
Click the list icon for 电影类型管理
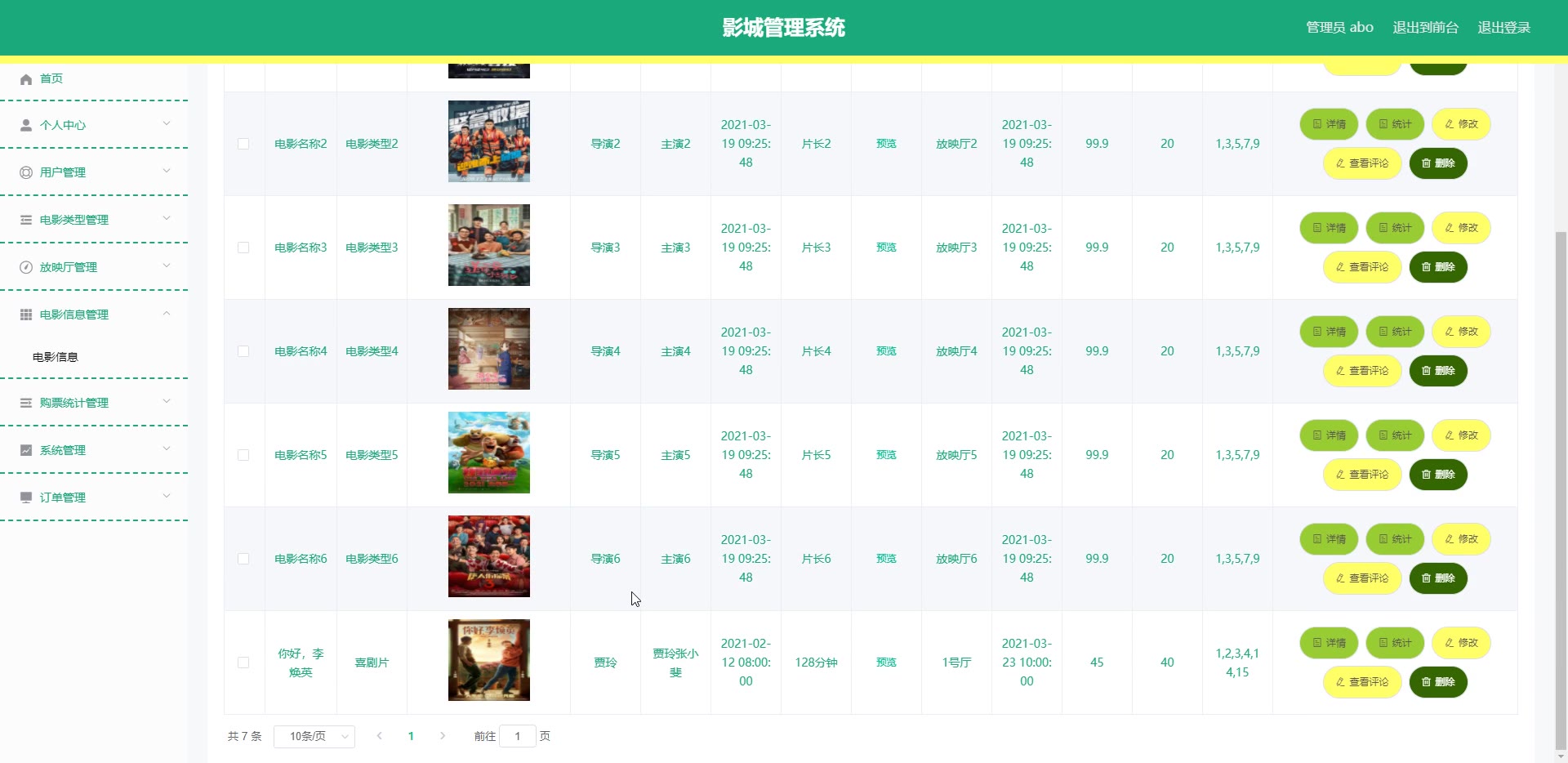point(26,220)
